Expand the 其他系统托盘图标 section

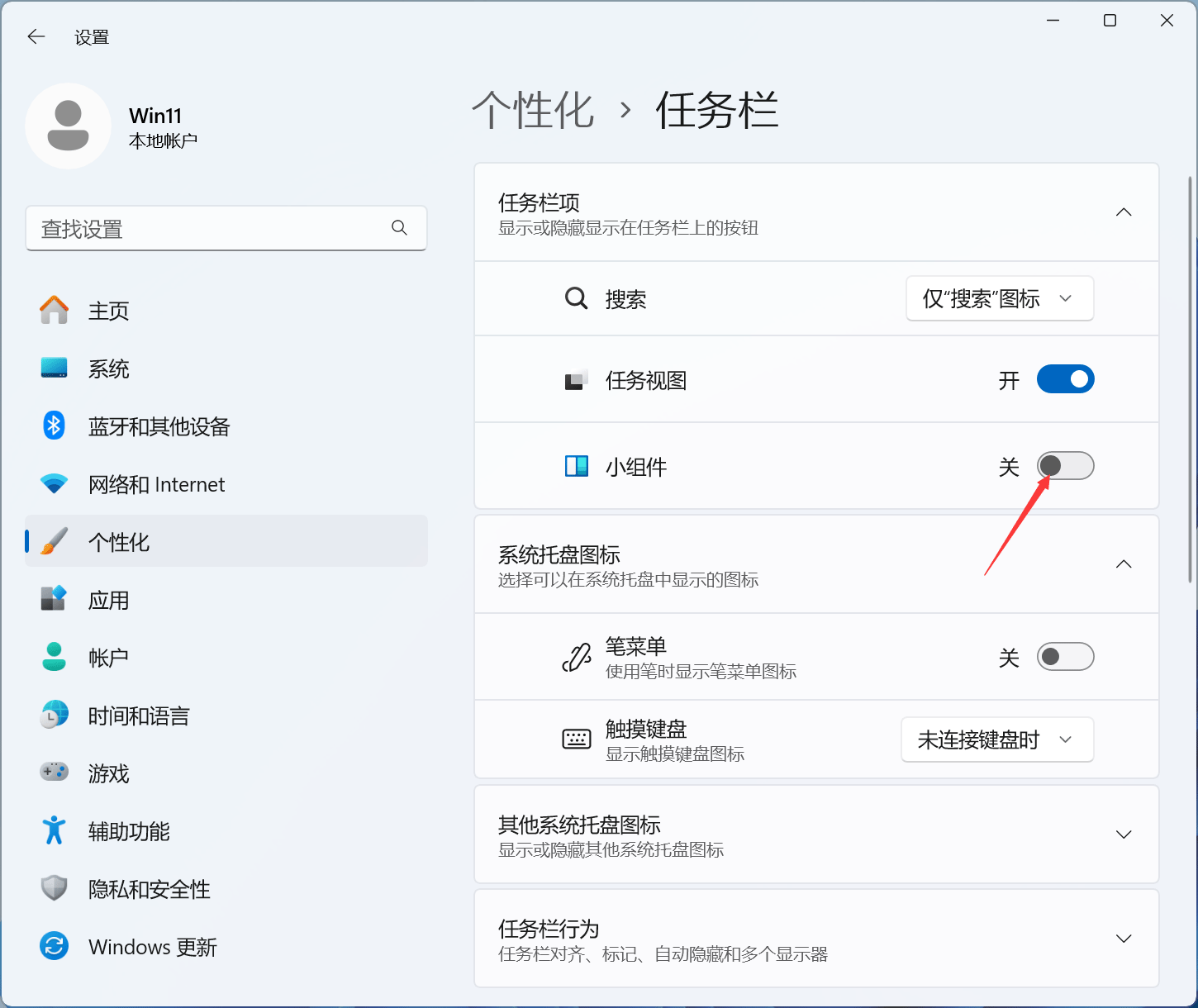[1123, 834]
